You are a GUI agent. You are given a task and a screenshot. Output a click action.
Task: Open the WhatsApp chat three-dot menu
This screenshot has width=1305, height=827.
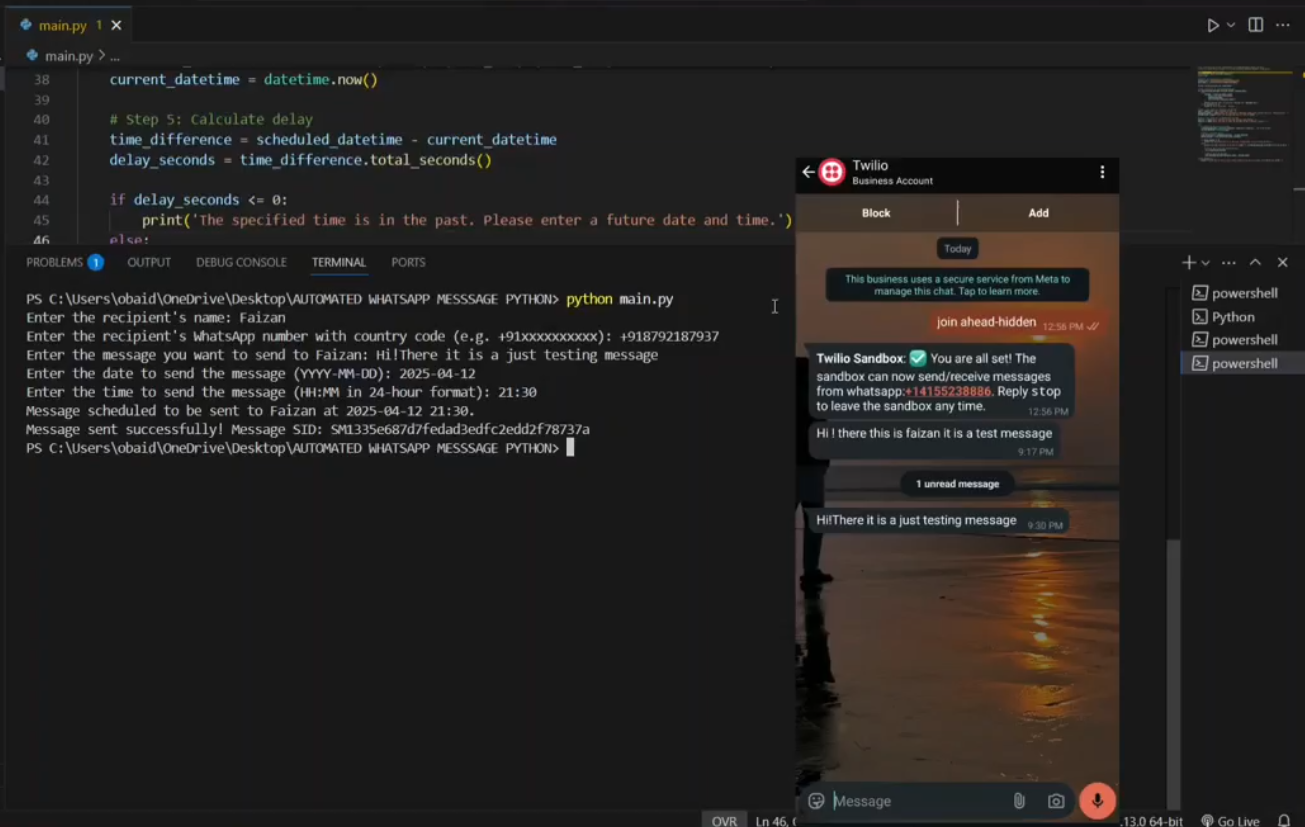[x=1102, y=172]
